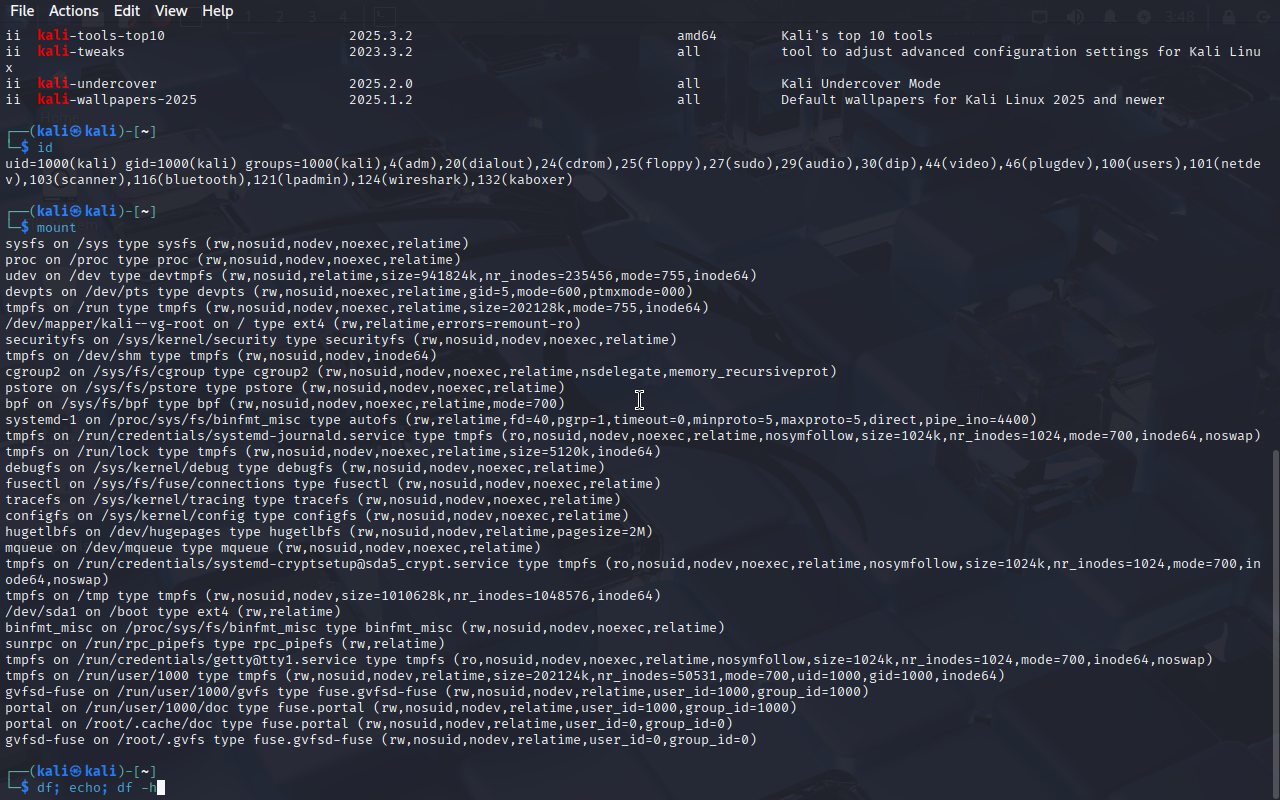Click the 'tracefs on /sys/kernel/tracing' line
The image size is (1280, 800).
click(x=313, y=500)
